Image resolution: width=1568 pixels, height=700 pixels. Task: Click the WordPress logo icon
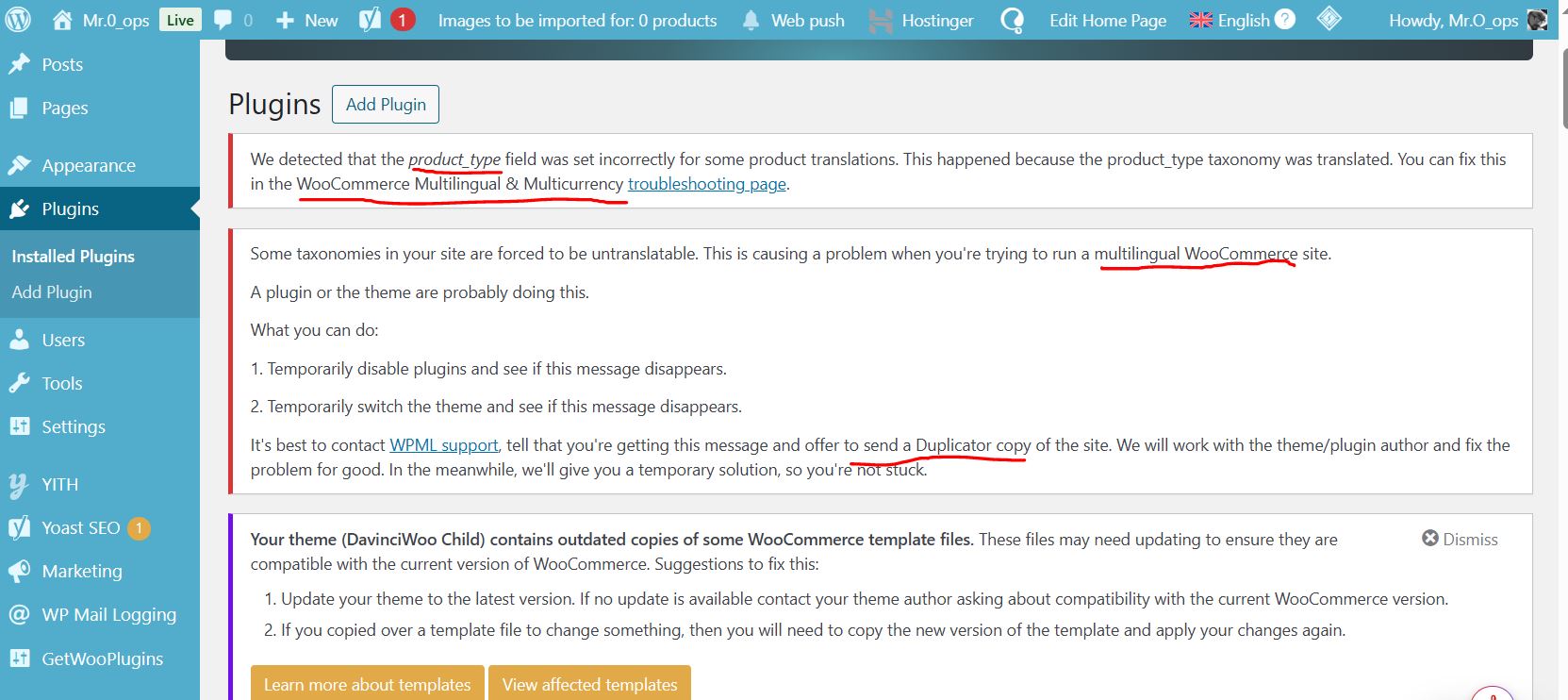point(18,20)
